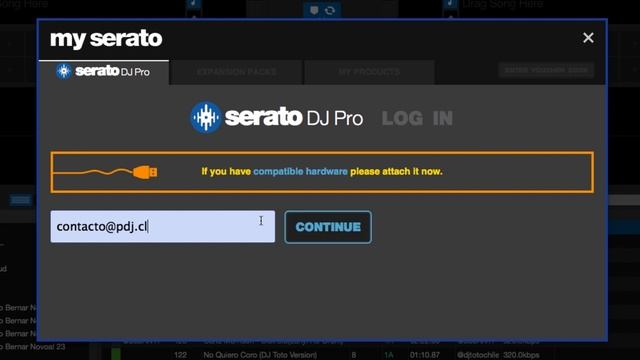This screenshot has width=640, height=360.
Task: Click the 8 value in the No Quiero Coro row
Action: coord(353,355)
